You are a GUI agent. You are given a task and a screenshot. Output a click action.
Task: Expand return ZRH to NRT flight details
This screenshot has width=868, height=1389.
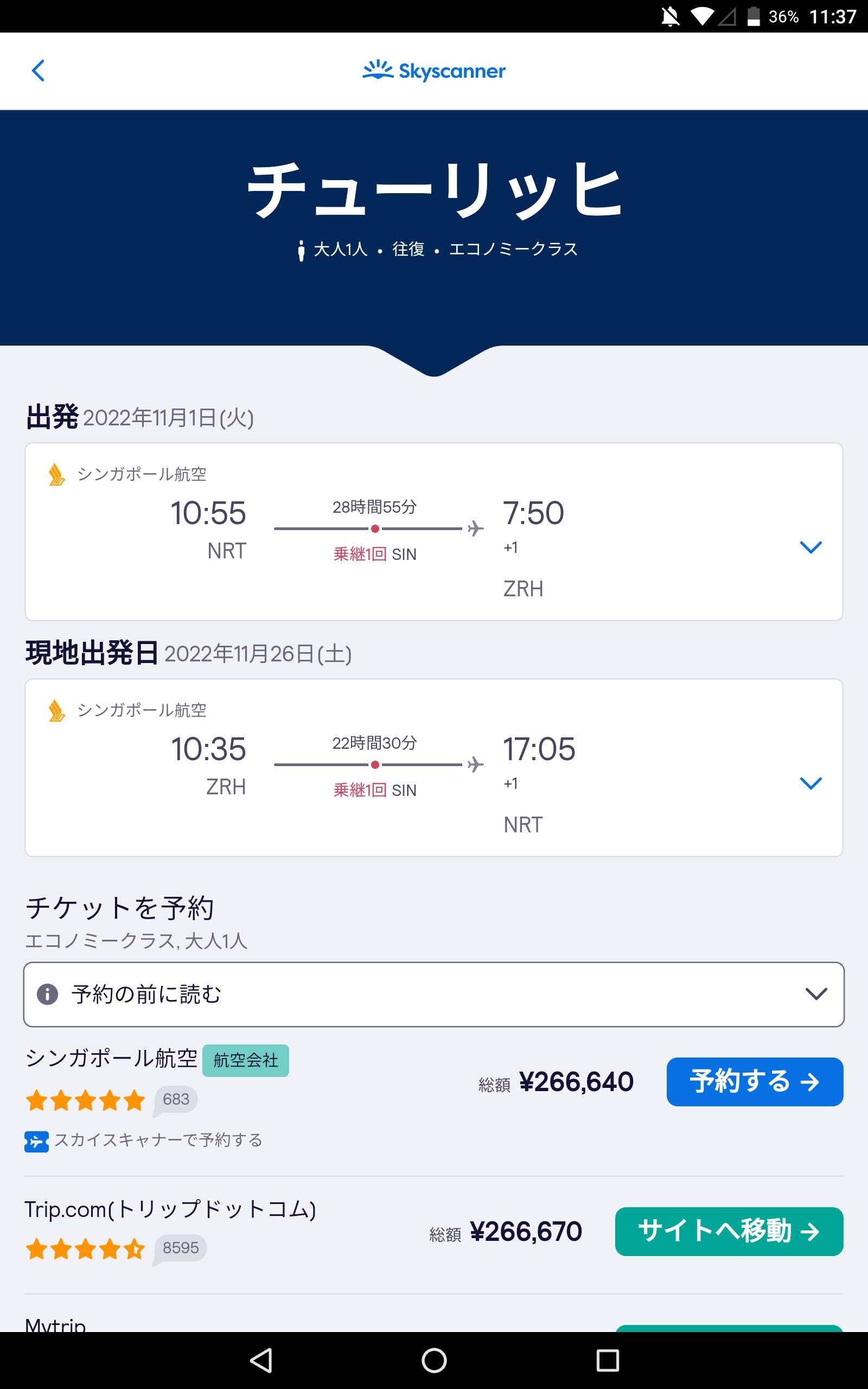(x=810, y=783)
